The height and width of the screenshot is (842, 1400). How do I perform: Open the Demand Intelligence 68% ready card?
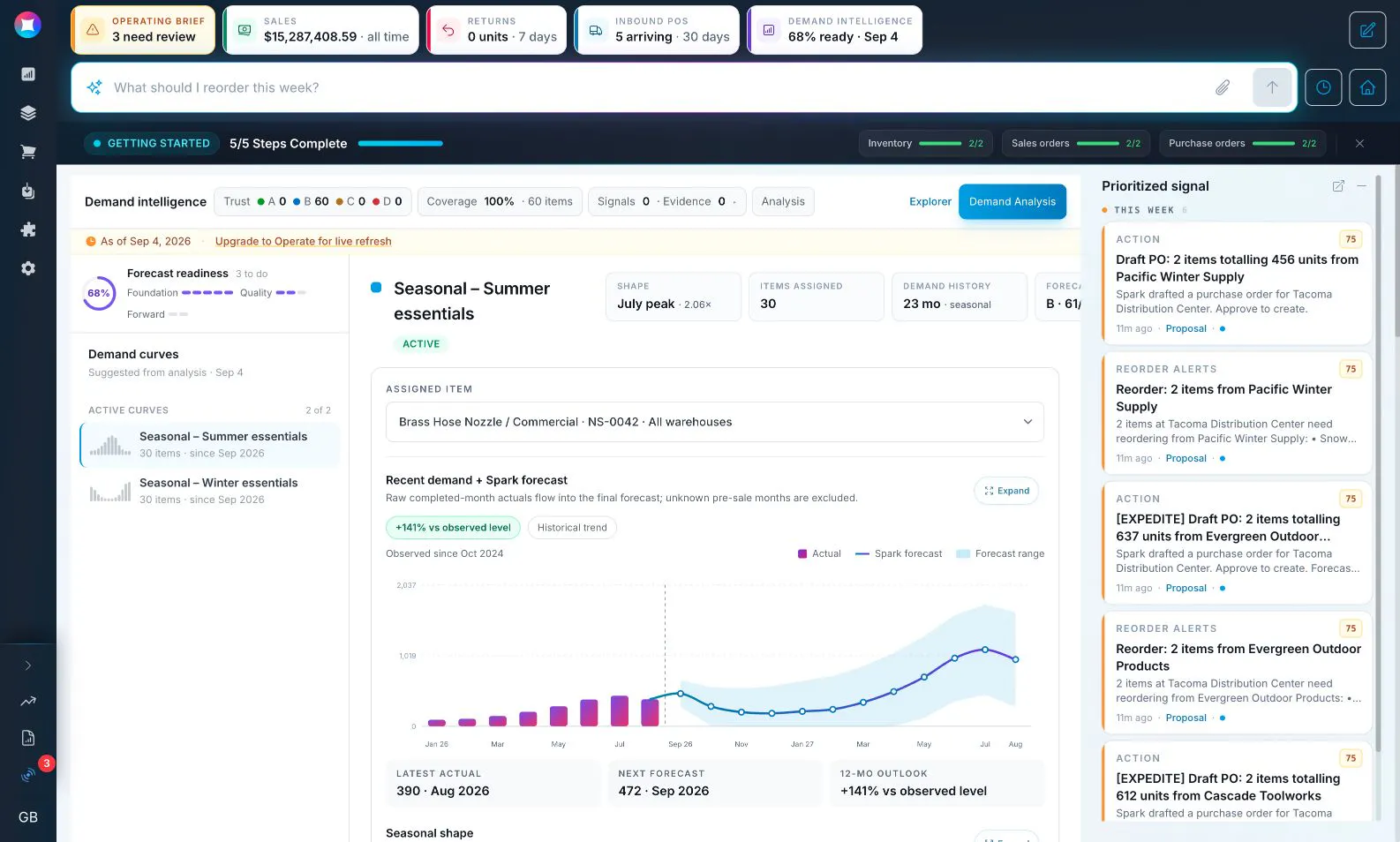(x=835, y=30)
